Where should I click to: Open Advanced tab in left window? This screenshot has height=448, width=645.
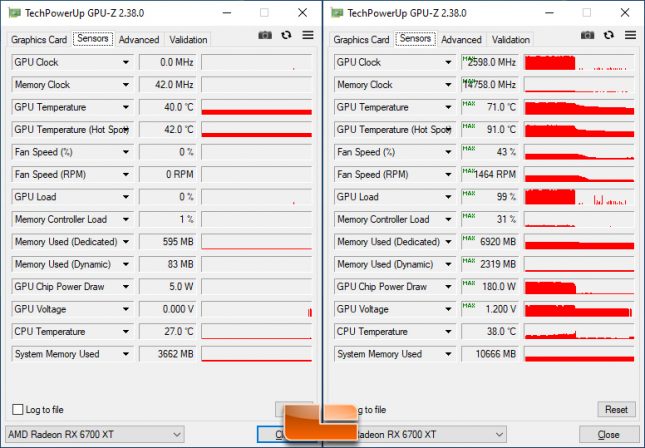click(x=139, y=40)
